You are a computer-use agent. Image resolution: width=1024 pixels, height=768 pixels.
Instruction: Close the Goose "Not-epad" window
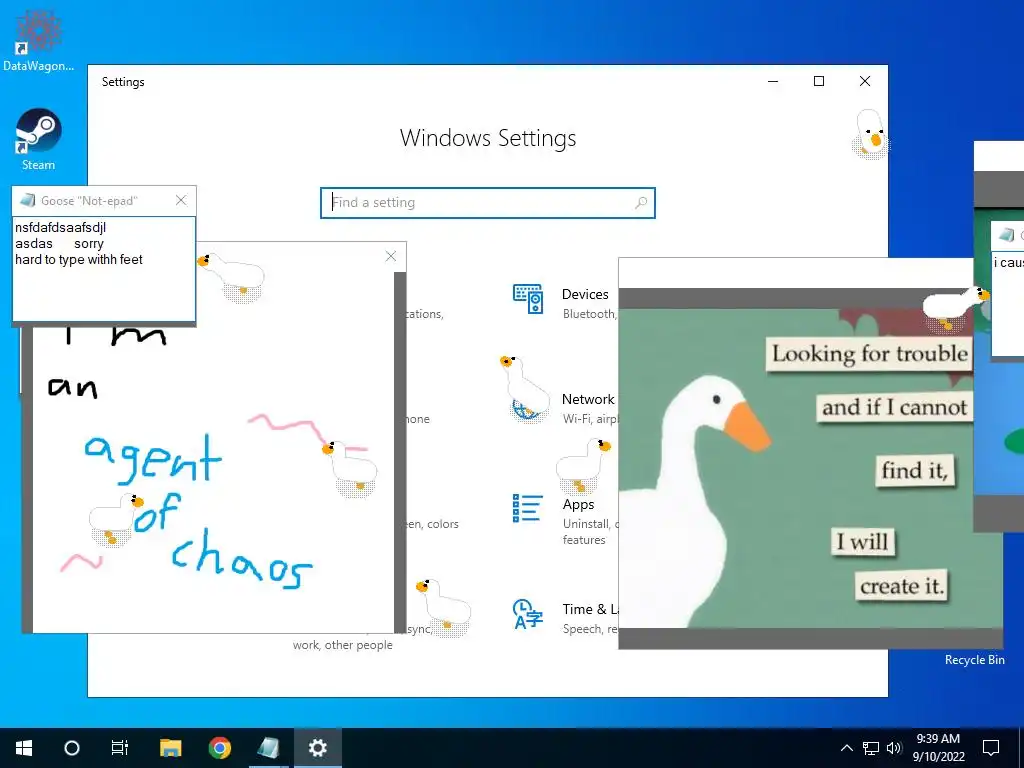pos(181,200)
